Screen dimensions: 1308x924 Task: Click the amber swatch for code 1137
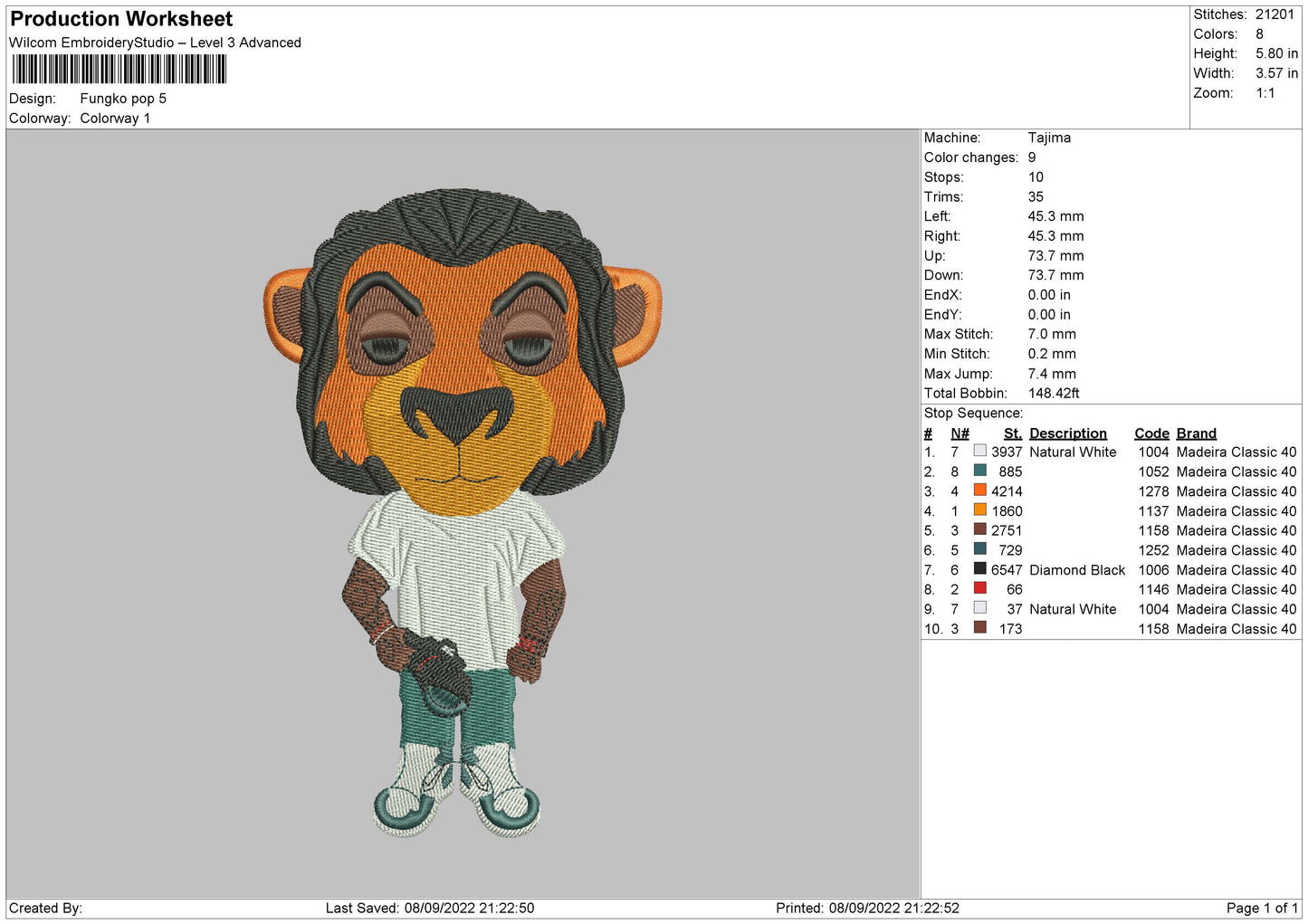[979, 510]
